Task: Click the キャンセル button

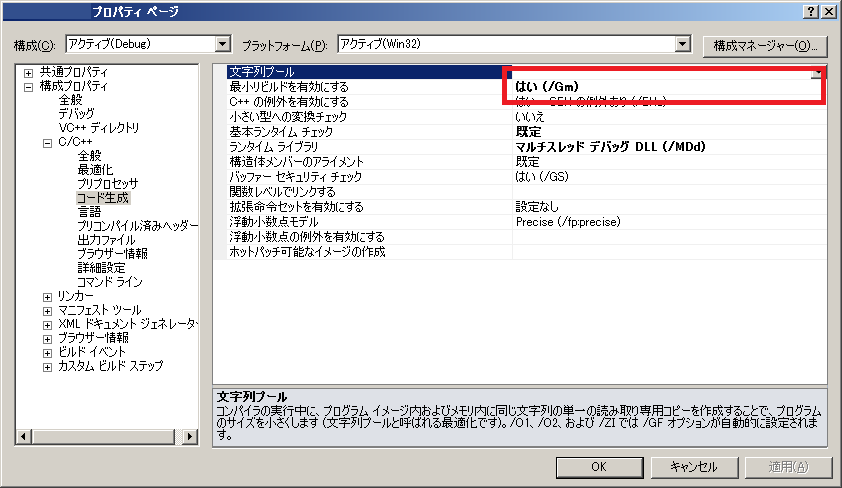Action: tap(694, 467)
